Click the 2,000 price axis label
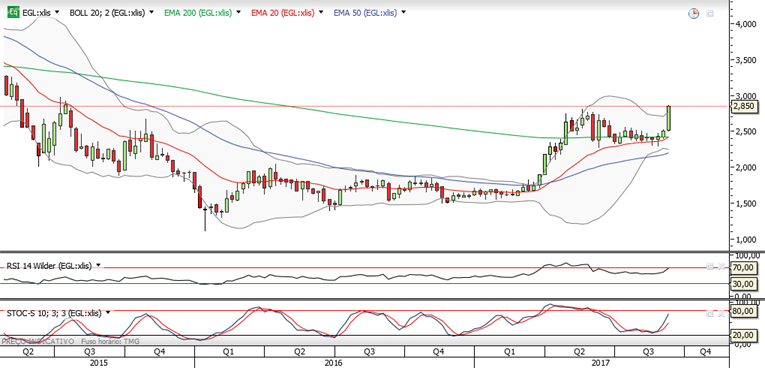The height and width of the screenshot is (368, 765). pyautogui.click(x=746, y=167)
